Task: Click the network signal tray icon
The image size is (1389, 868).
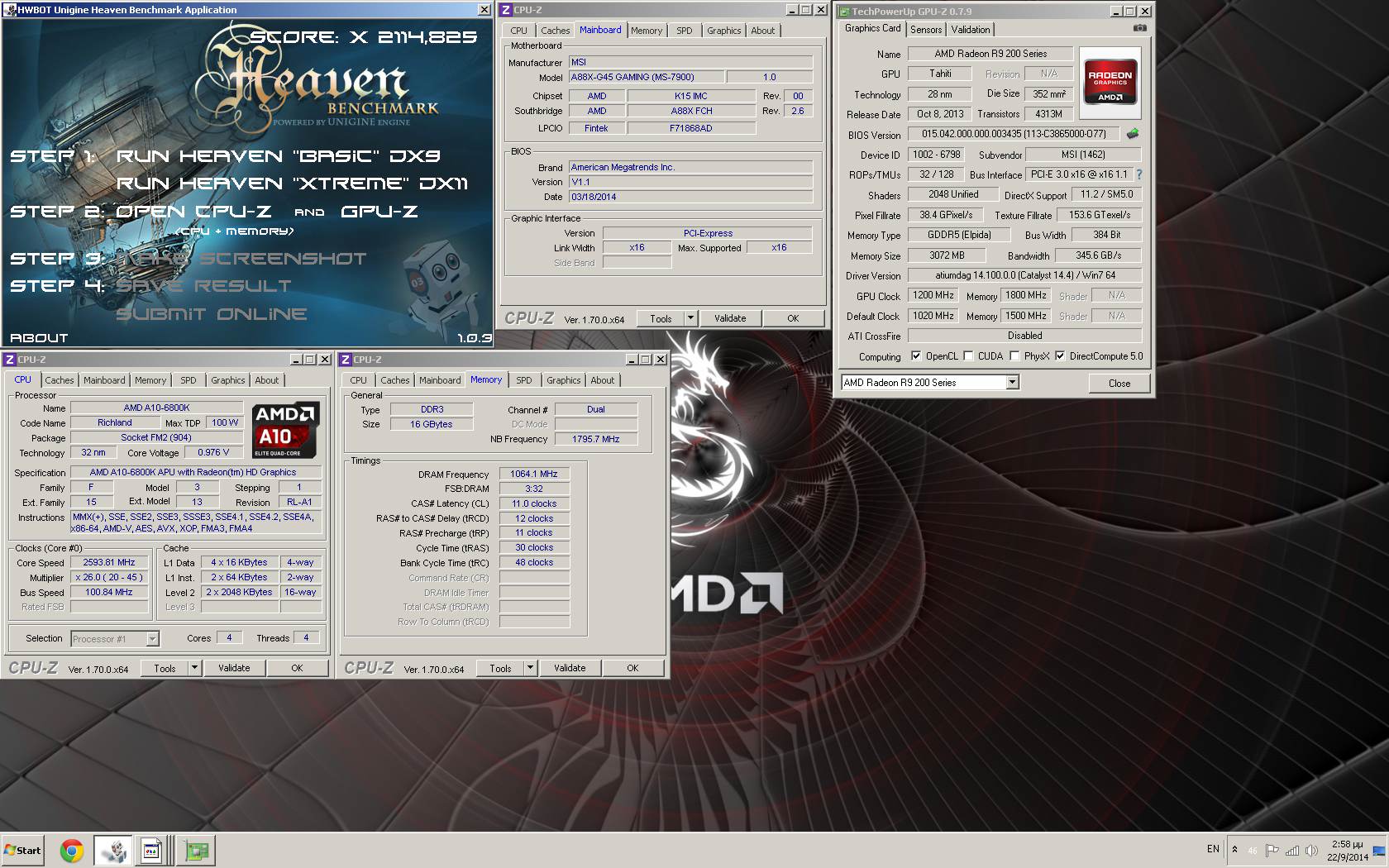Action: click(x=1291, y=850)
